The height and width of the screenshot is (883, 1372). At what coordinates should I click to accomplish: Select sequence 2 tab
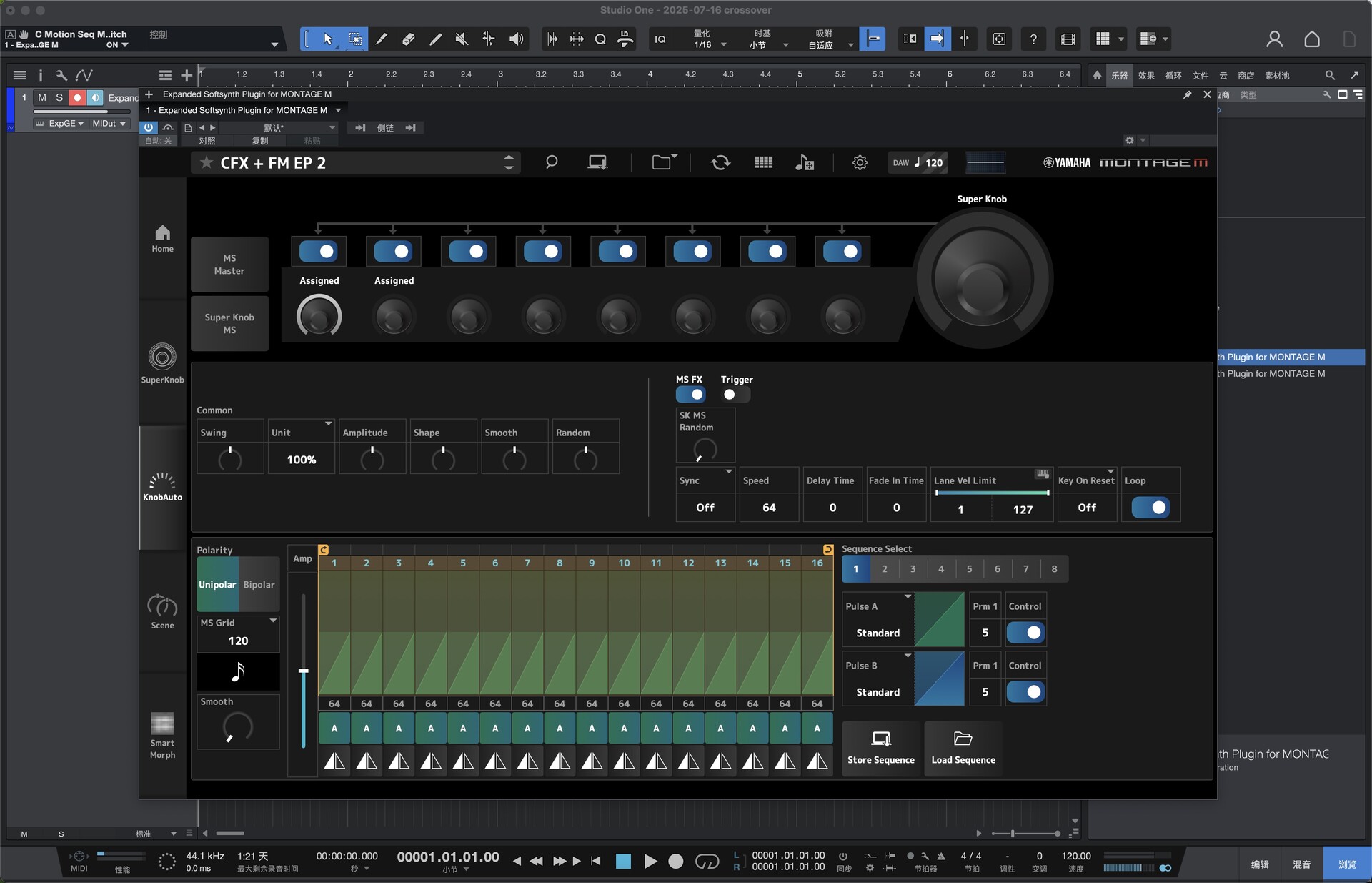click(884, 569)
